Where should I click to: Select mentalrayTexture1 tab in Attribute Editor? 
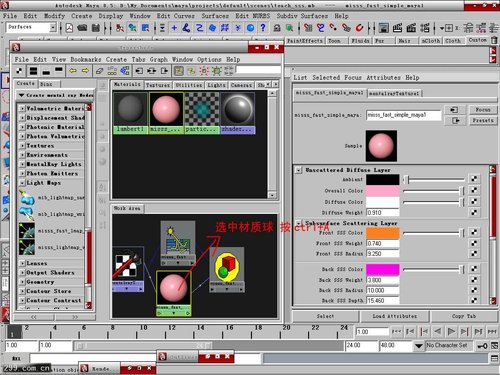click(x=394, y=93)
